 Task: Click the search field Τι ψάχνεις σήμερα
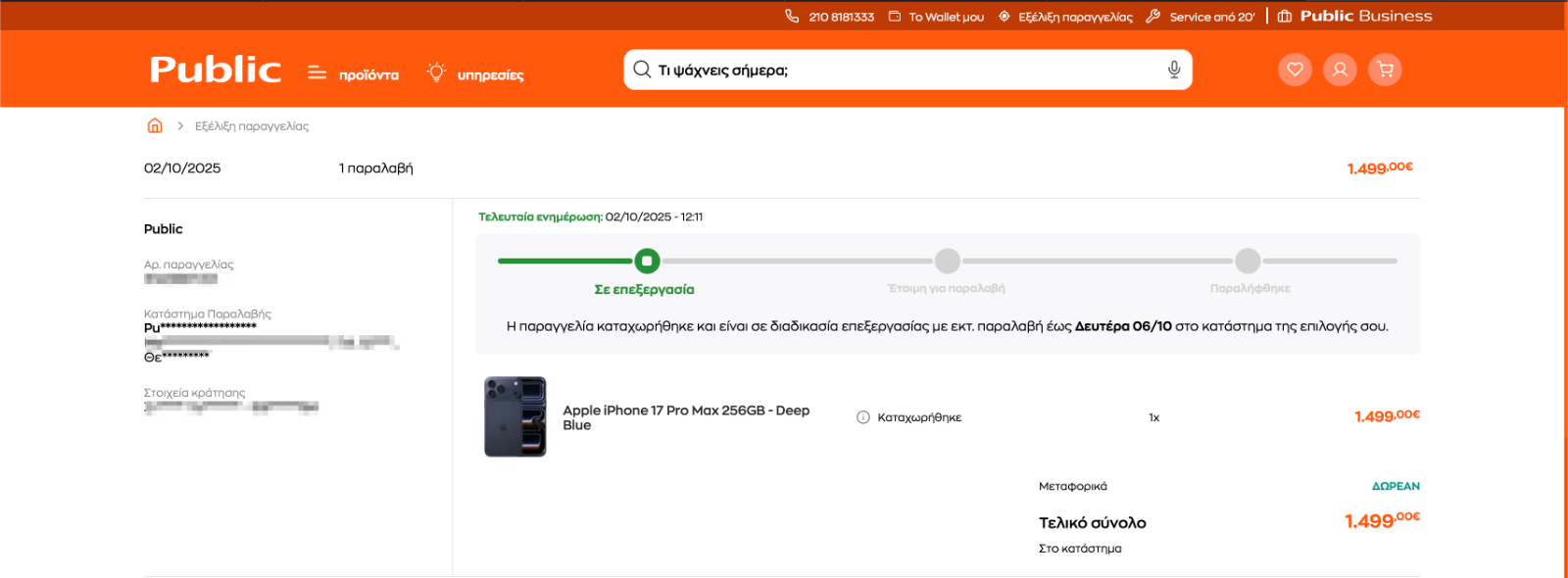click(902, 70)
